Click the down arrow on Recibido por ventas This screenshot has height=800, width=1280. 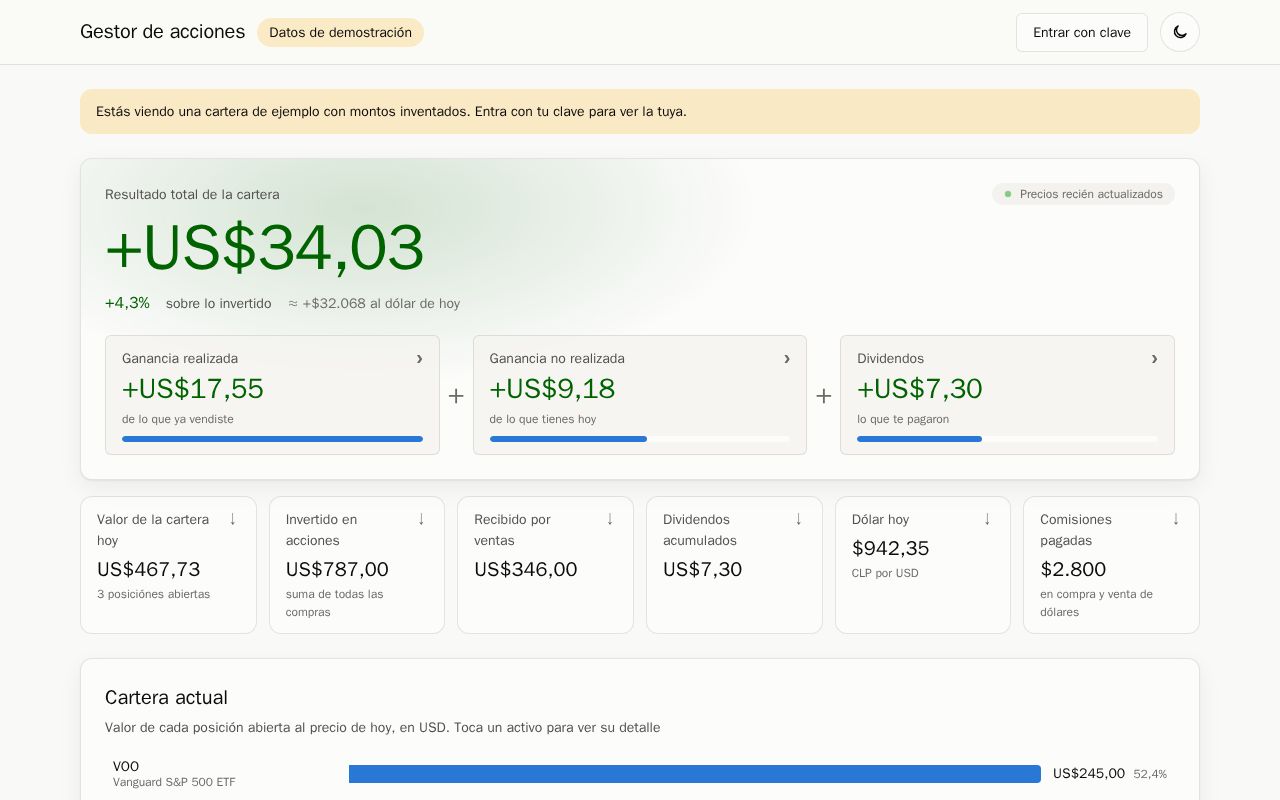[610, 519]
